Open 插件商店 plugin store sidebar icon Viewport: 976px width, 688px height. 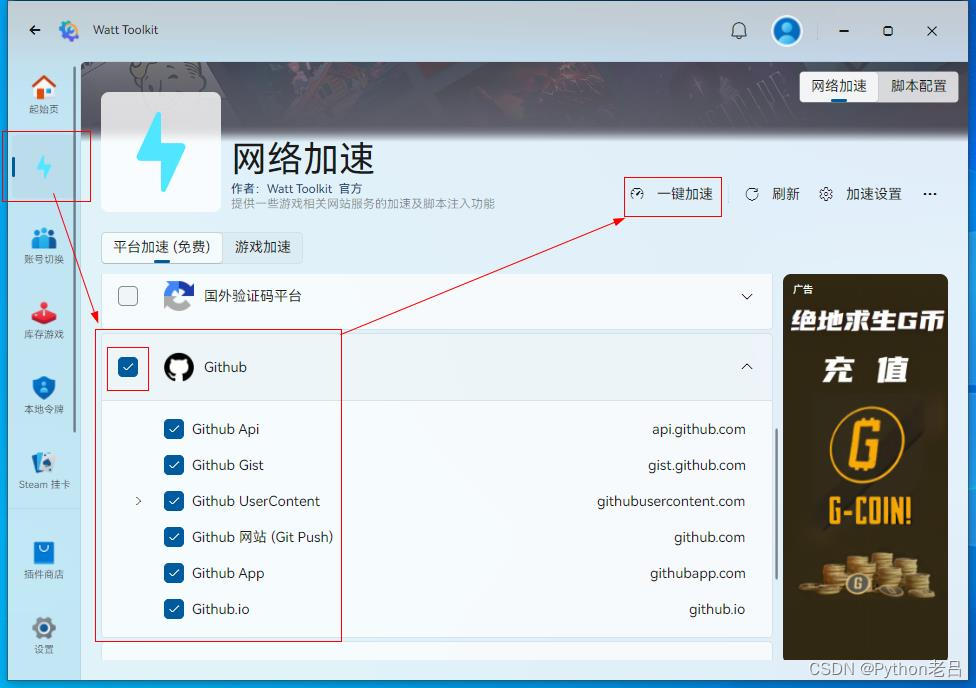pos(44,560)
